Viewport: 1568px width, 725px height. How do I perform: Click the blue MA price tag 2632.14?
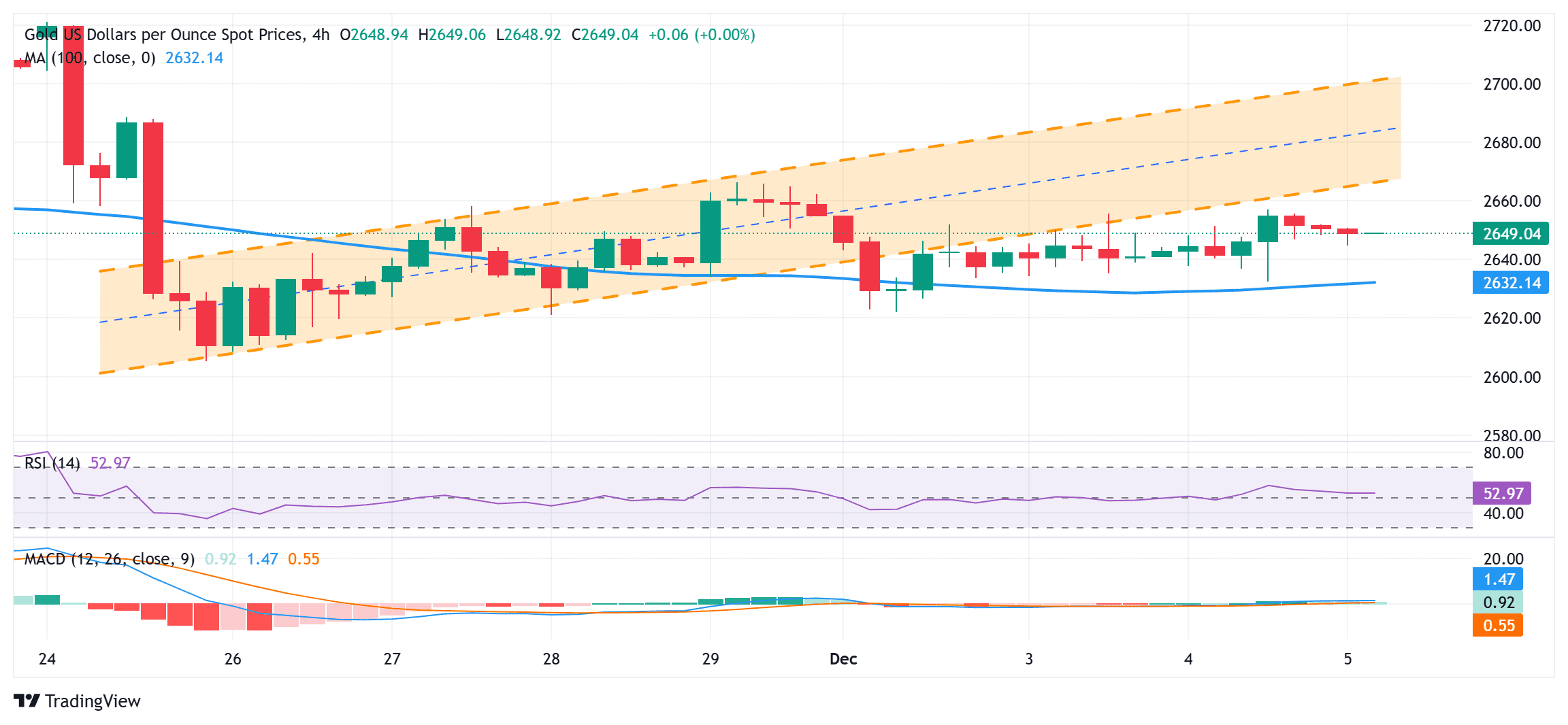coord(1511,283)
